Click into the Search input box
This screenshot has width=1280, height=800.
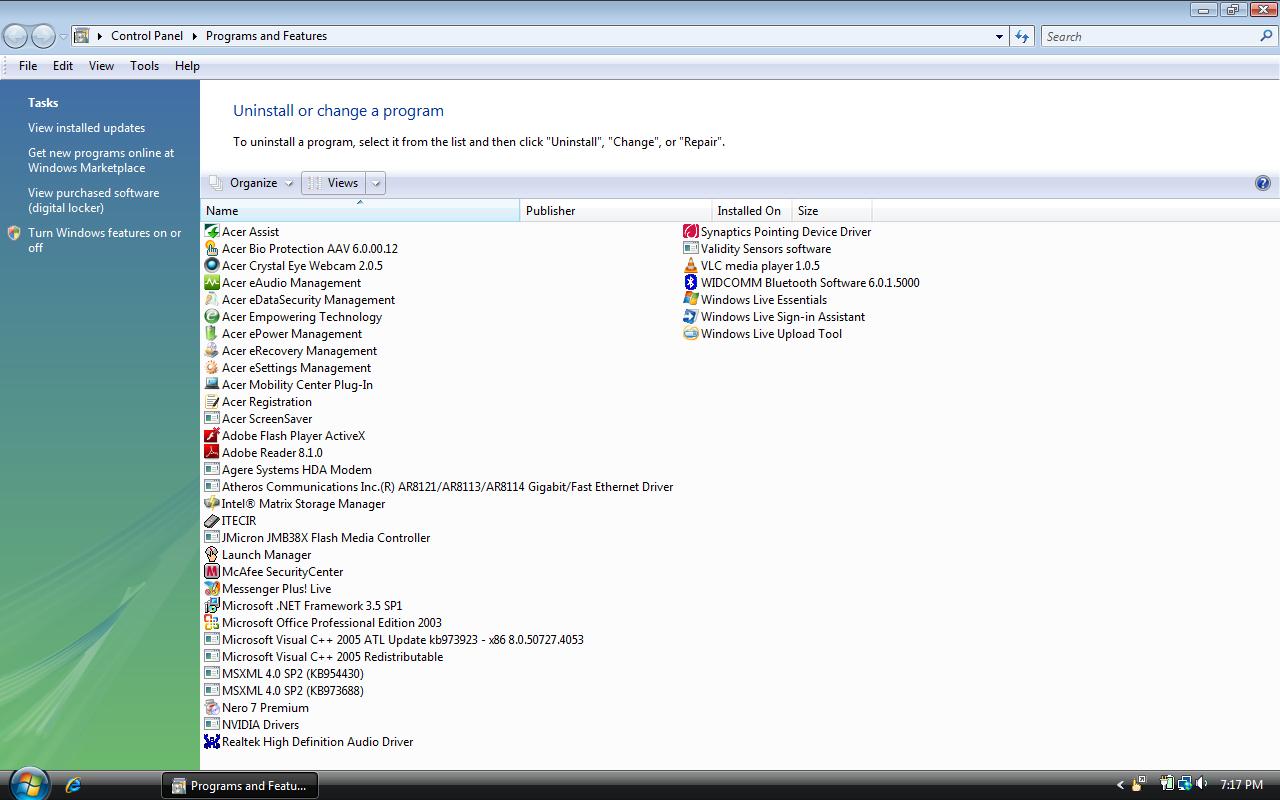(x=1150, y=37)
